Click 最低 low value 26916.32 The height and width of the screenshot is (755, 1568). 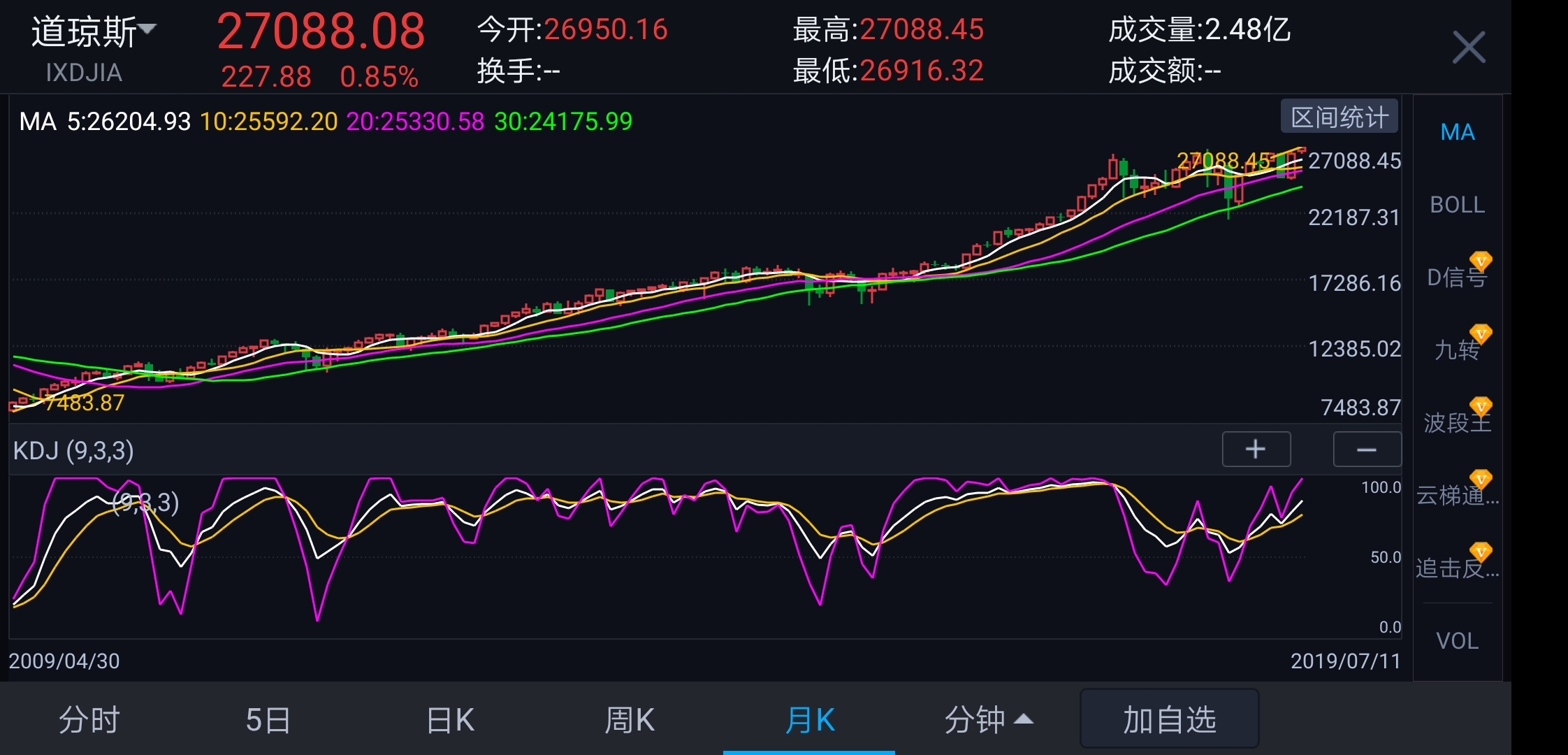coord(922,71)
